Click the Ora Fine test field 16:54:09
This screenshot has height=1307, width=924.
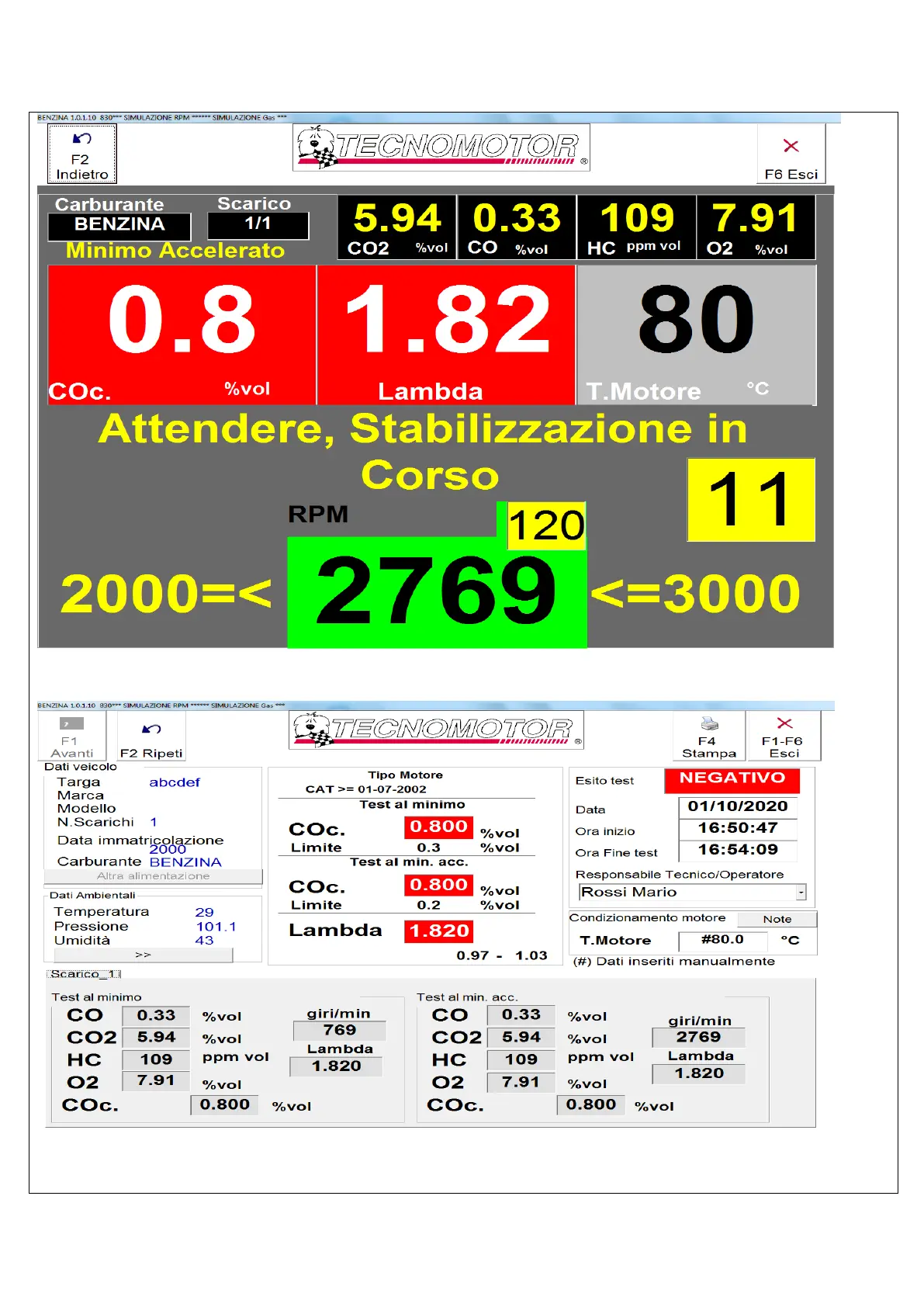click(738, 850)
